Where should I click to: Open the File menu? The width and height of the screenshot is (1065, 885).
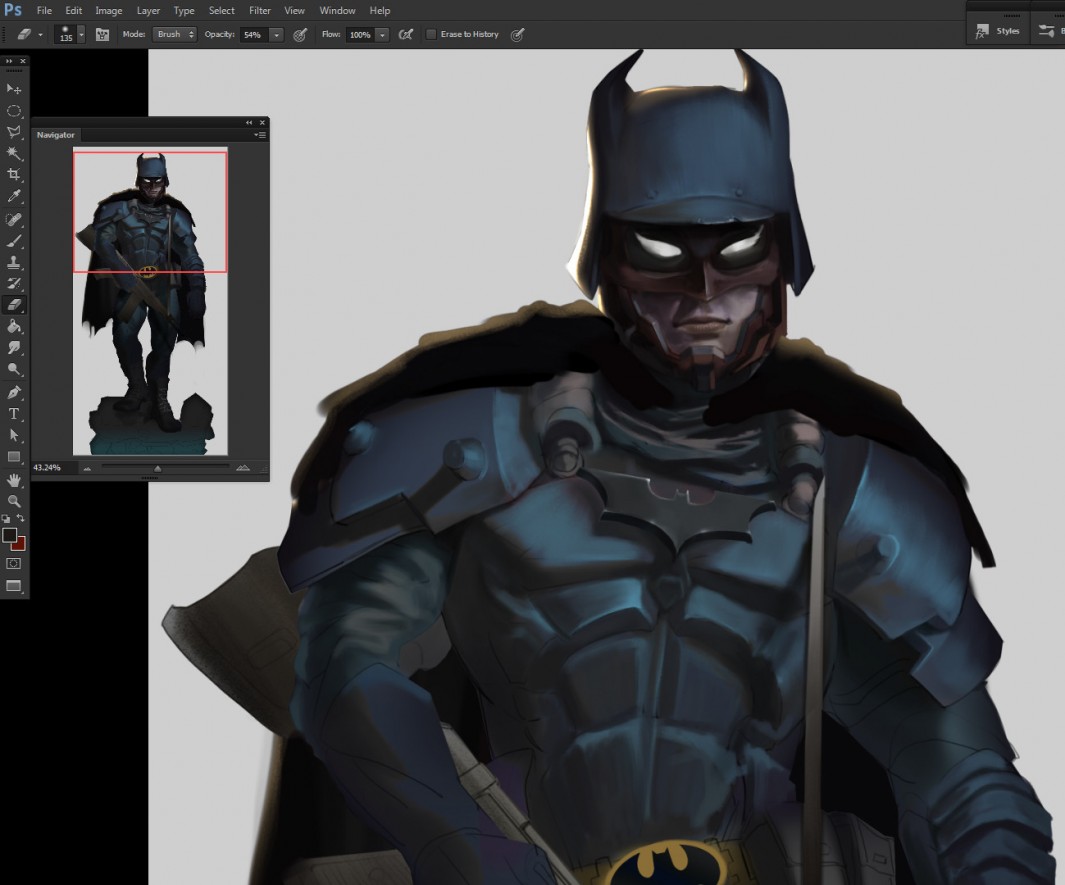click(44, 10)
